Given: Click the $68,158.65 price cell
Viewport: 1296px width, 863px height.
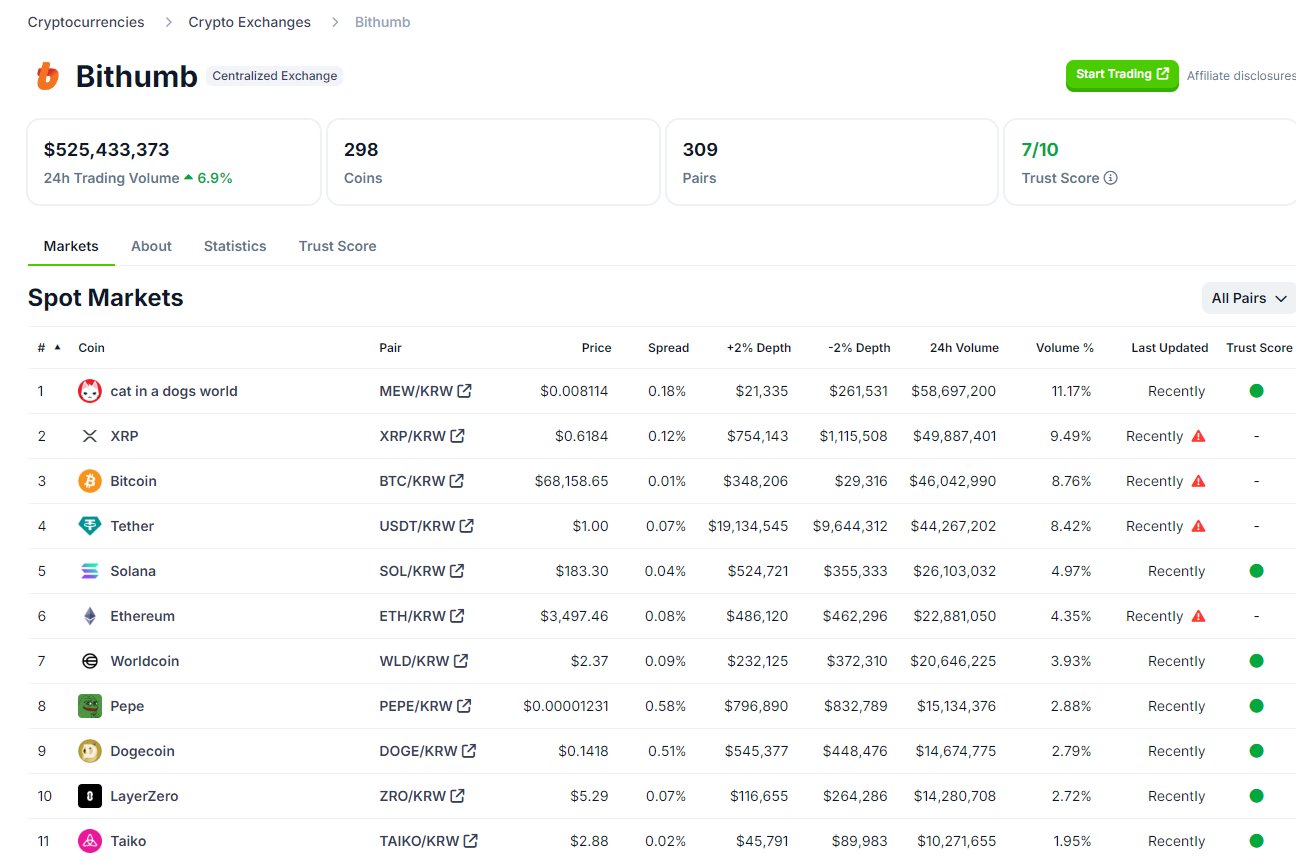Looking at the screenshot, I should 571,481.
